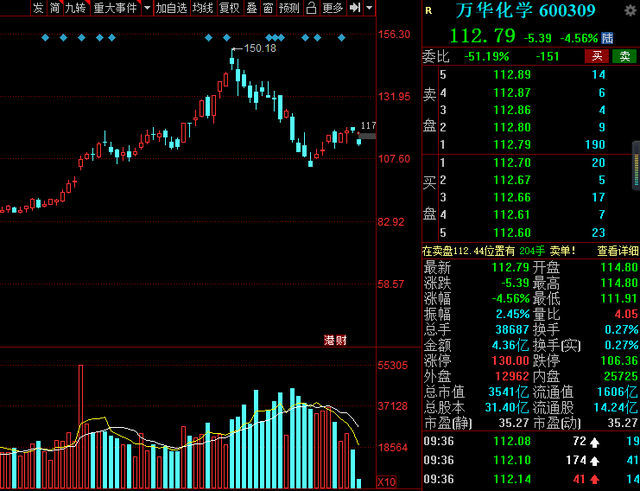This screenshot has width=640, height=491.
Task: Click the rightmost blue diamond event marker
Action: [342, 38]
